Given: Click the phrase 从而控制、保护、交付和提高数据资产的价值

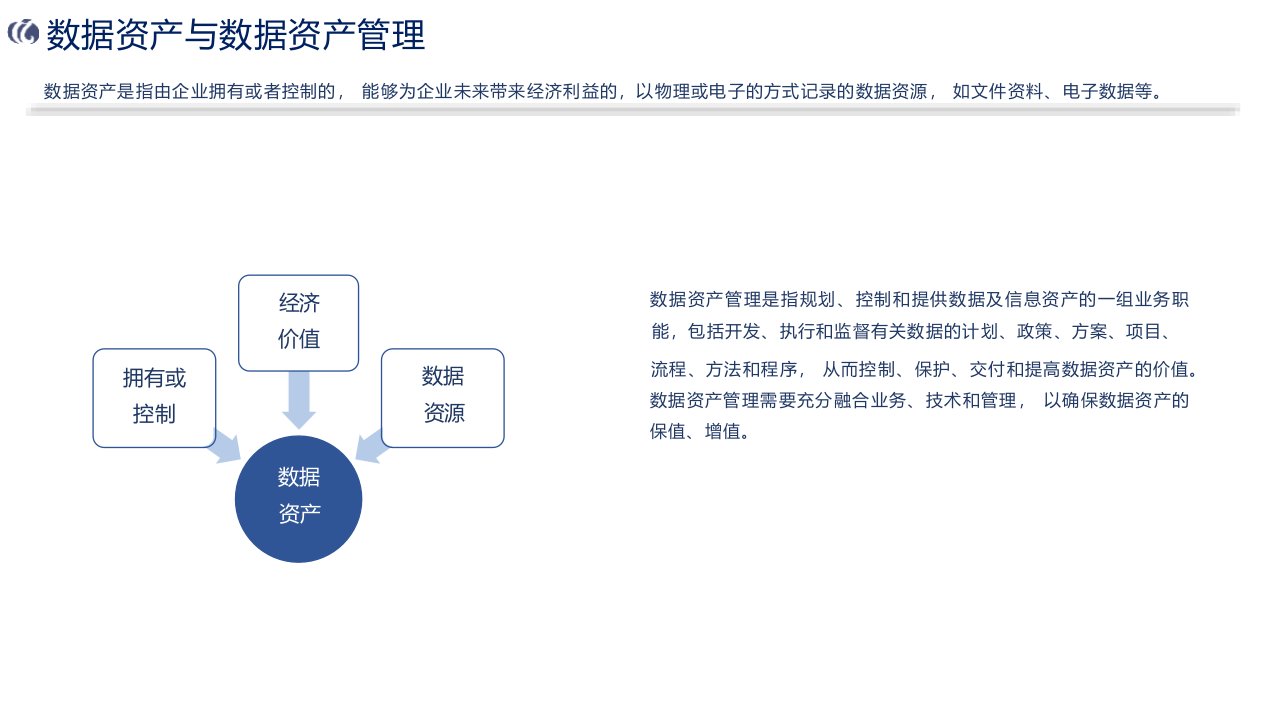Looking at the screenshot, I should coord(1010,369).
